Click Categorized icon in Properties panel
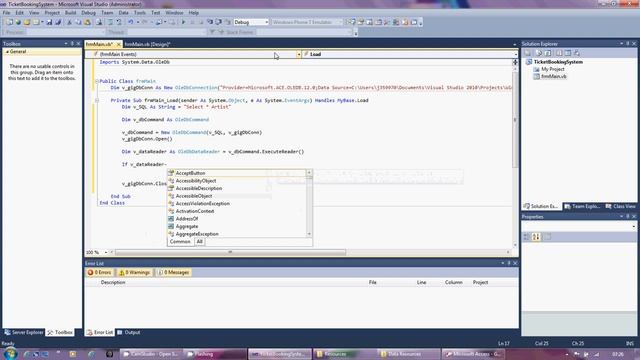The width and height of the screenshot is (640, 360). 527,237
